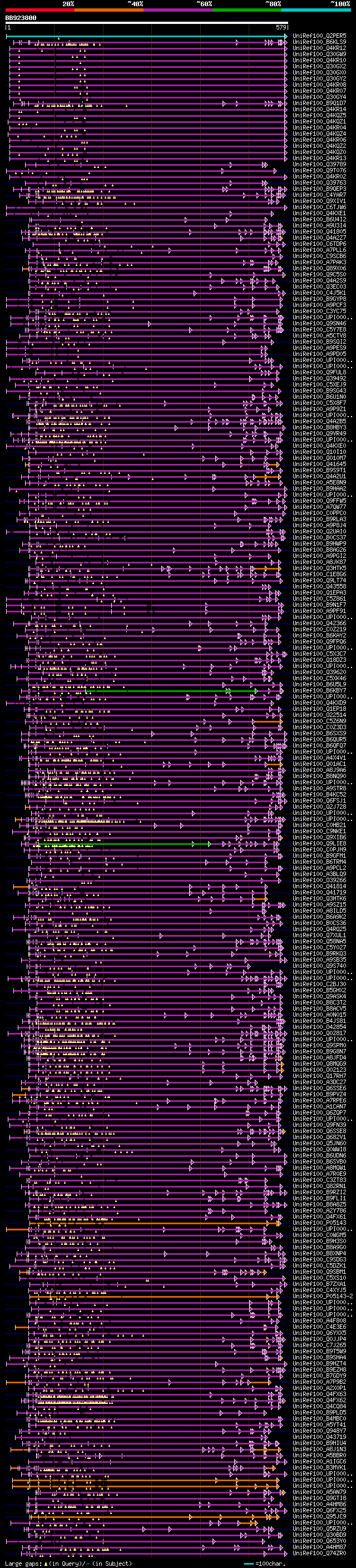
Task: Select the query name BB923800
Action: (x=21, y=18)
